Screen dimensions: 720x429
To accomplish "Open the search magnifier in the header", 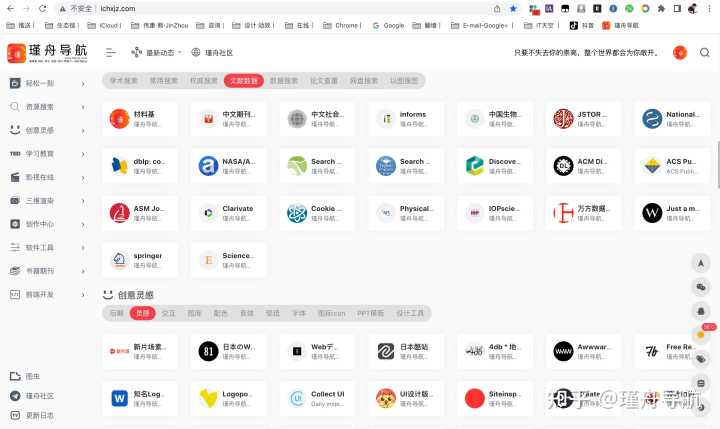I will [705, 52].
